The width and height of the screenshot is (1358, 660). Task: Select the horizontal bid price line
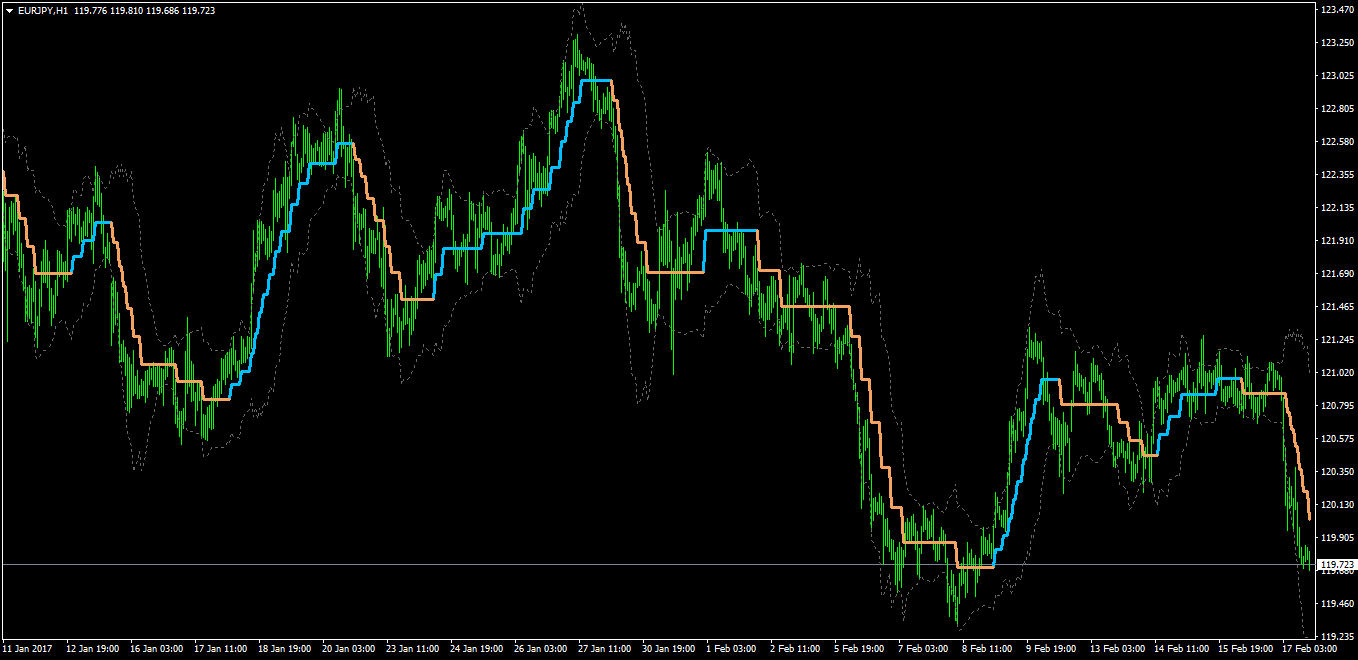(660, 565)
